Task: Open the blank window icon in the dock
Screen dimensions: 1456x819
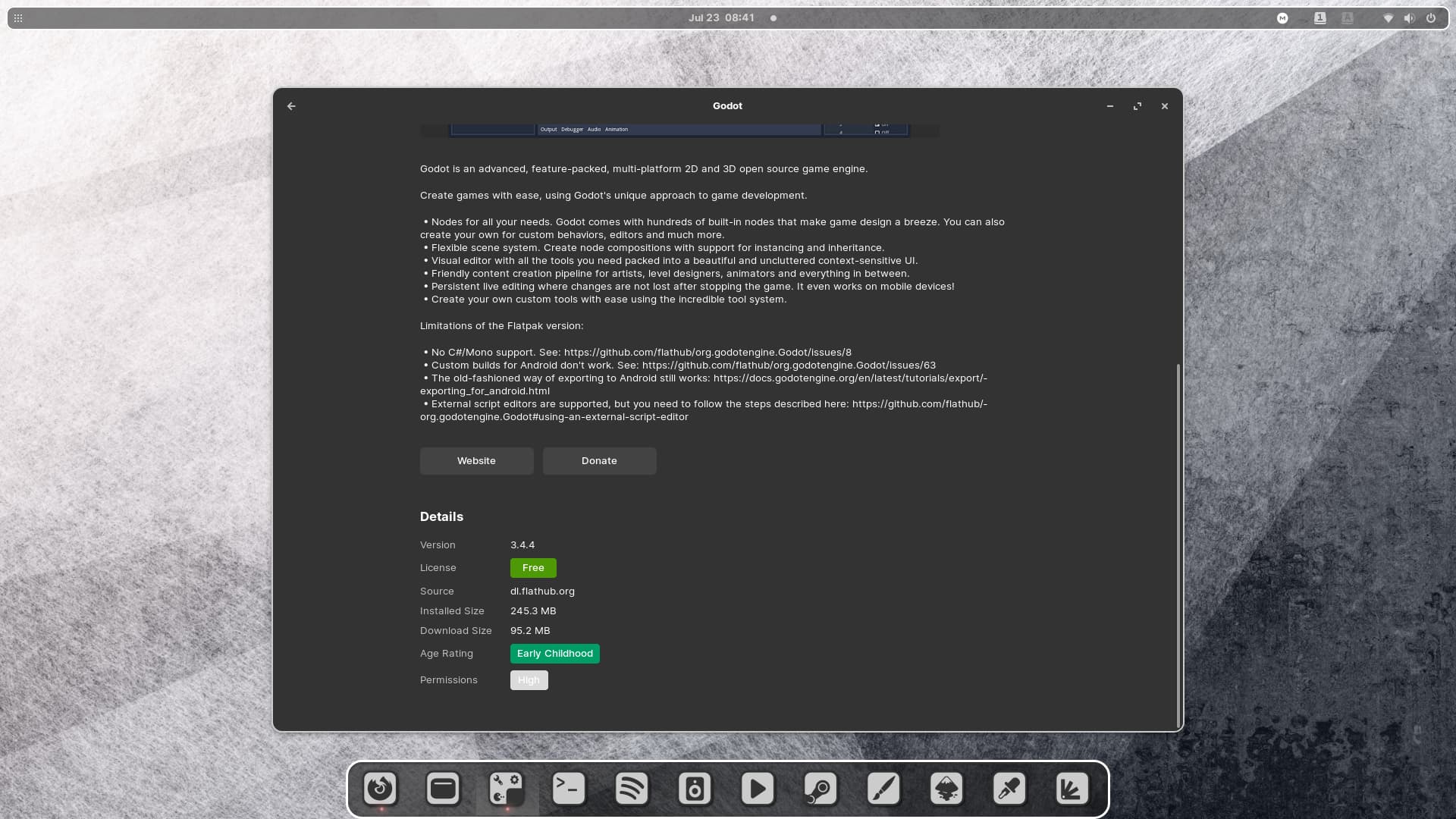Action: [x=443, y=789]
